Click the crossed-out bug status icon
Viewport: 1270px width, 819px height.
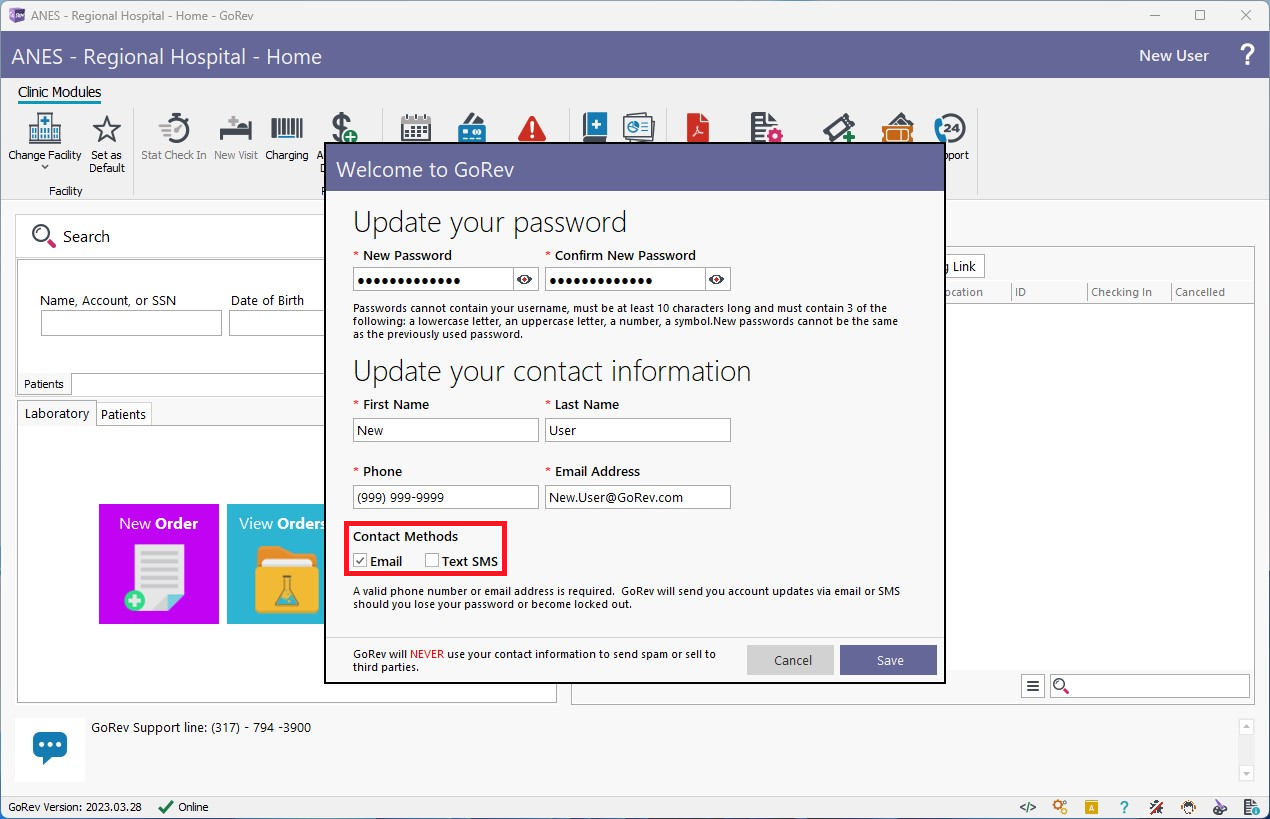(x=1156, y=807)
